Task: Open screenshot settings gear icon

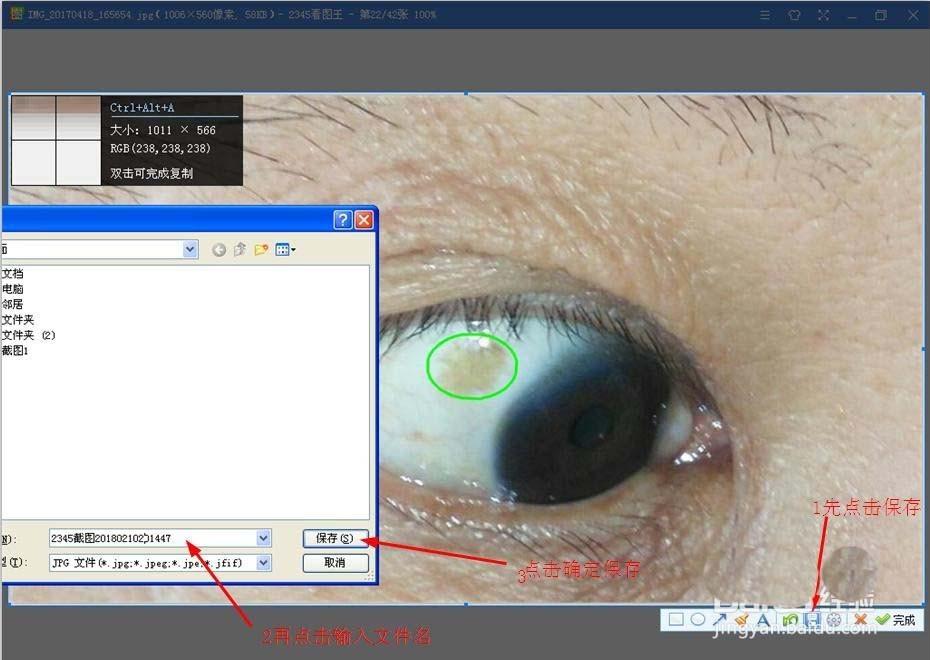Action: (x=834, y=620)
